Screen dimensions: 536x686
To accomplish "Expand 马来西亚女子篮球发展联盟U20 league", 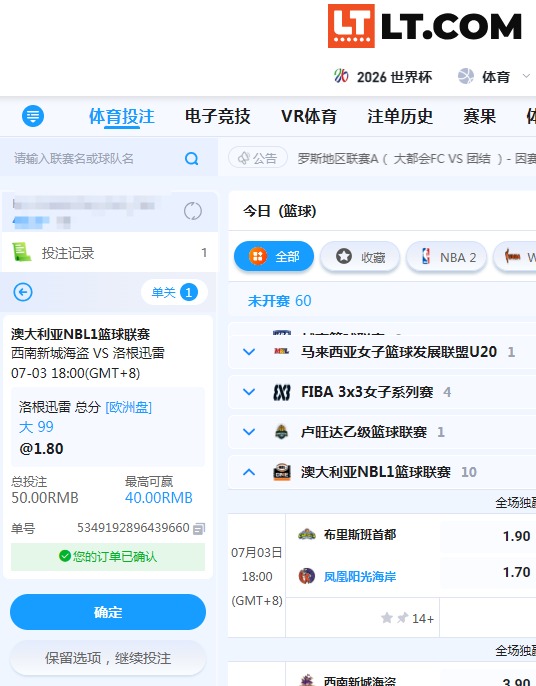I will (249, 351).
